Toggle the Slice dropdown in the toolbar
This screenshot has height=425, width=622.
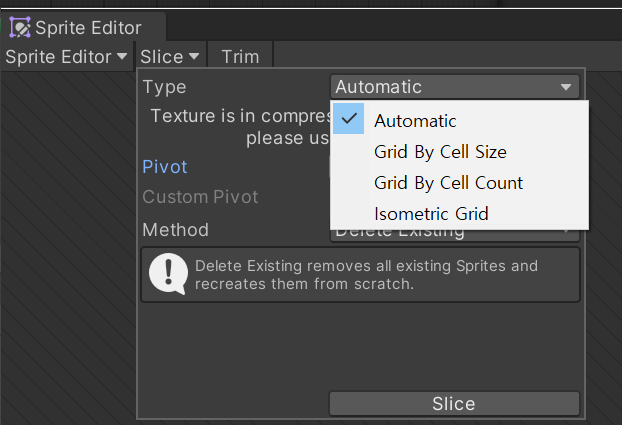coord(170,57)
